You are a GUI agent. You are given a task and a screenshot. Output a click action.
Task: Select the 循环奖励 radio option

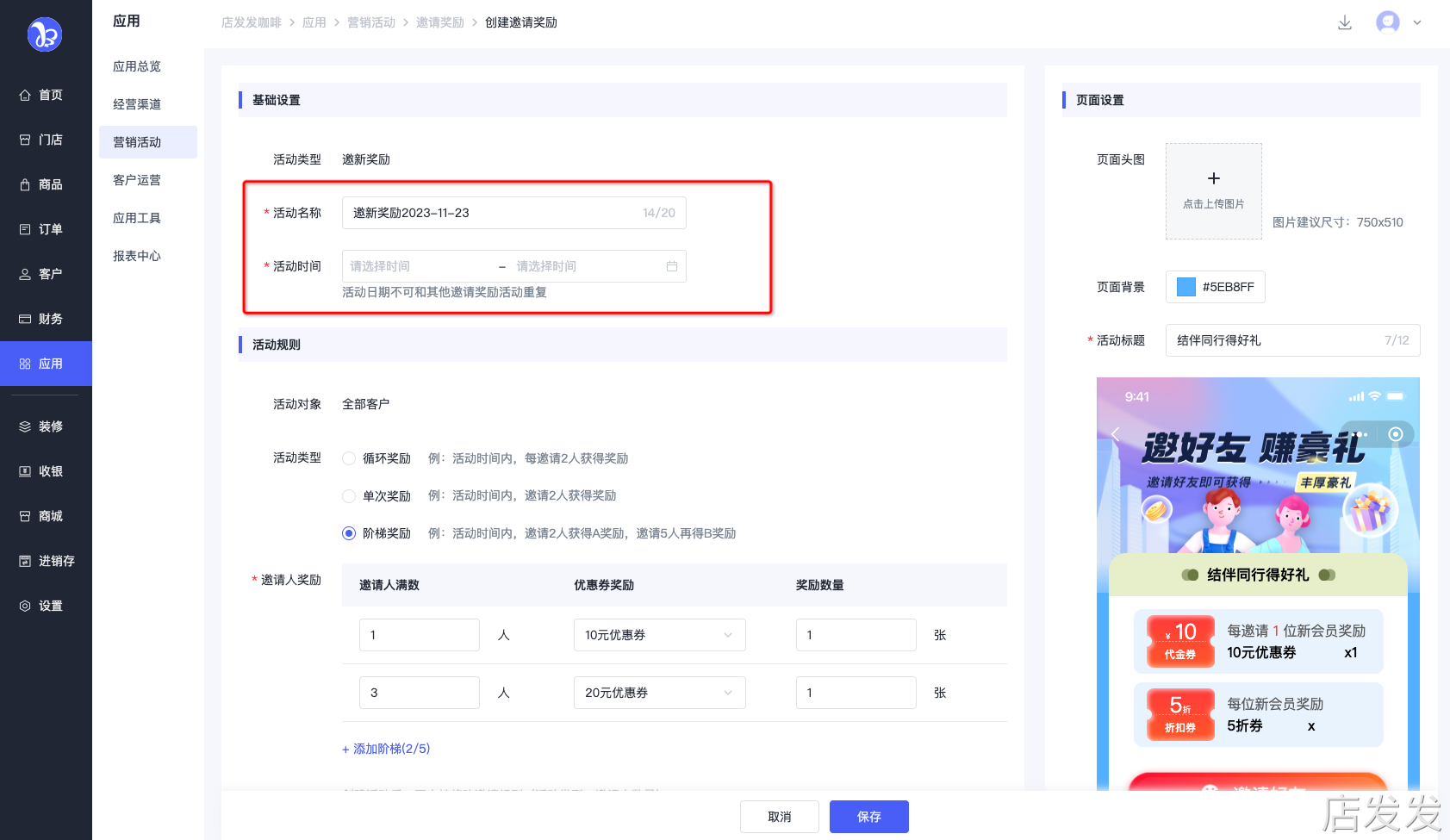tap(349, 458)
